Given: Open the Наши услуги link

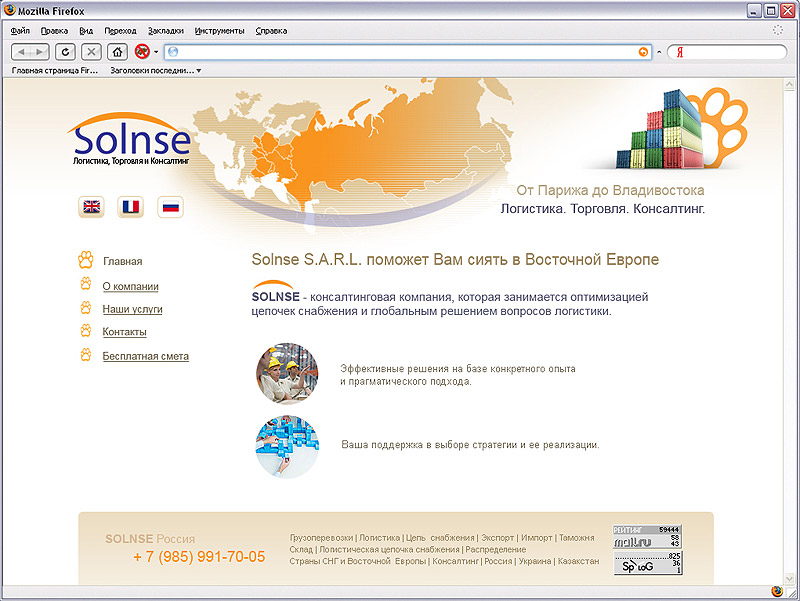Looking at the screenshot, I should [132, 309].
